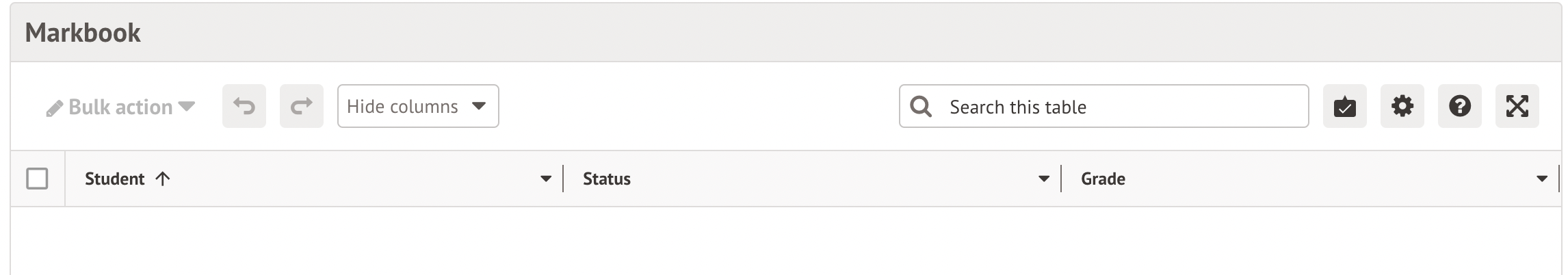Click the magnifying glass search icon
Image resolution: width=1568 pixels, height=275 pixels.
point(921,106)
